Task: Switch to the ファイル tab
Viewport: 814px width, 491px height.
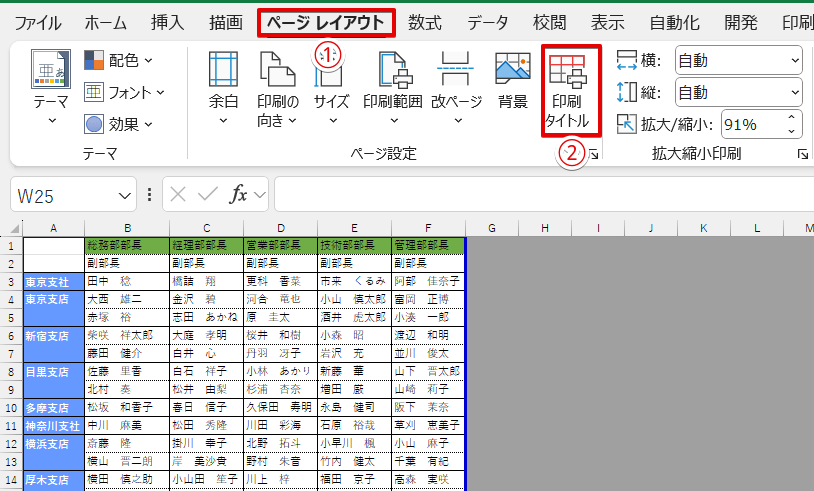Action: (38, 23)
